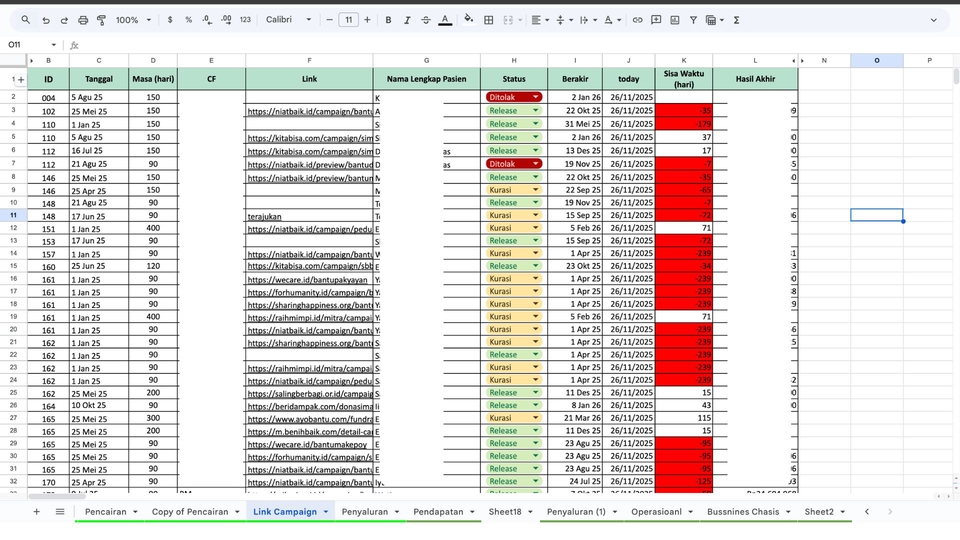The image size is (960, 540).
Task: Apply strikethrough formatting
Action: click(425, 20)
